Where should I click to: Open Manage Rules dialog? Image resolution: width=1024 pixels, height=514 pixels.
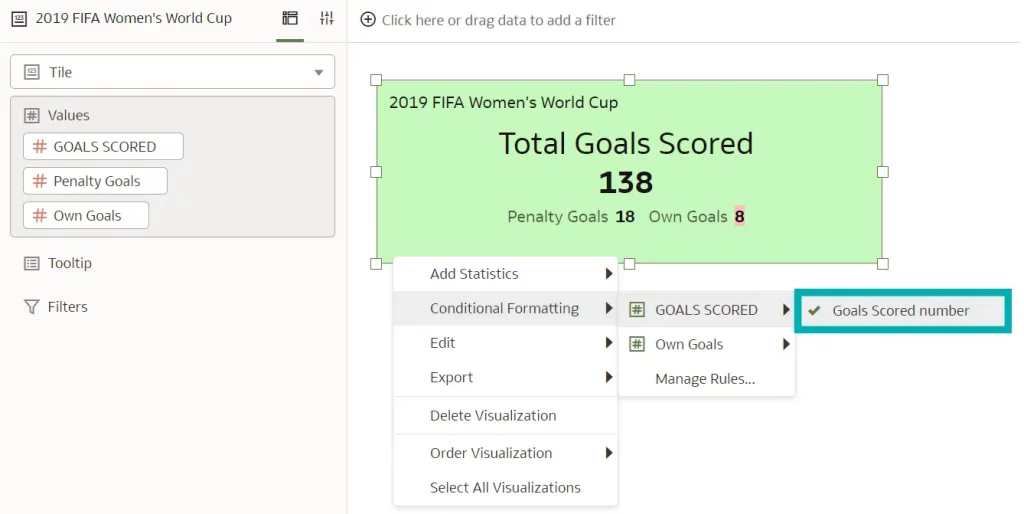[x=705, y=379]
